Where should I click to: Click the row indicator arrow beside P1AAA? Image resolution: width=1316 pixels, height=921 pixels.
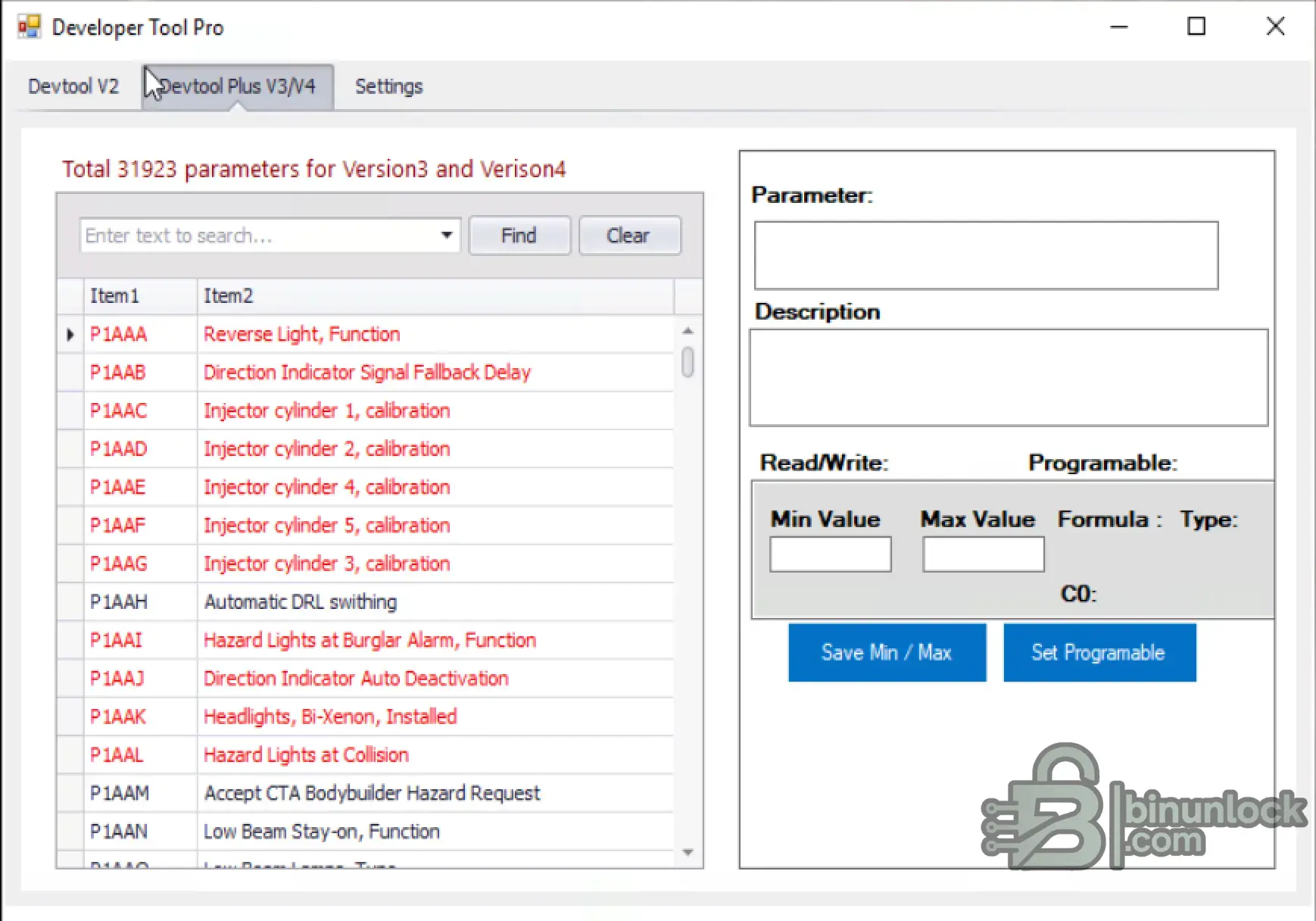[70, 334]
